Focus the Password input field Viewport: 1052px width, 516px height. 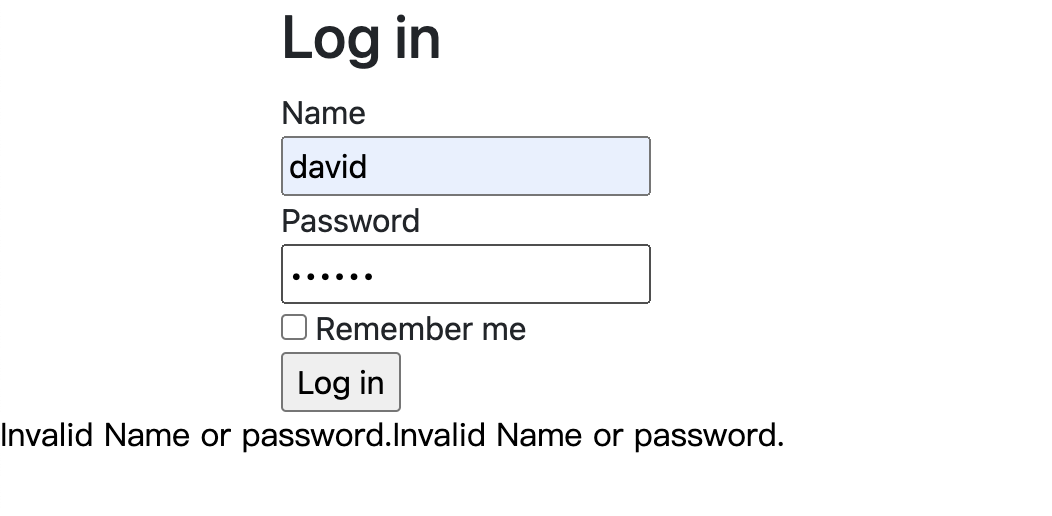click(465, 274)
